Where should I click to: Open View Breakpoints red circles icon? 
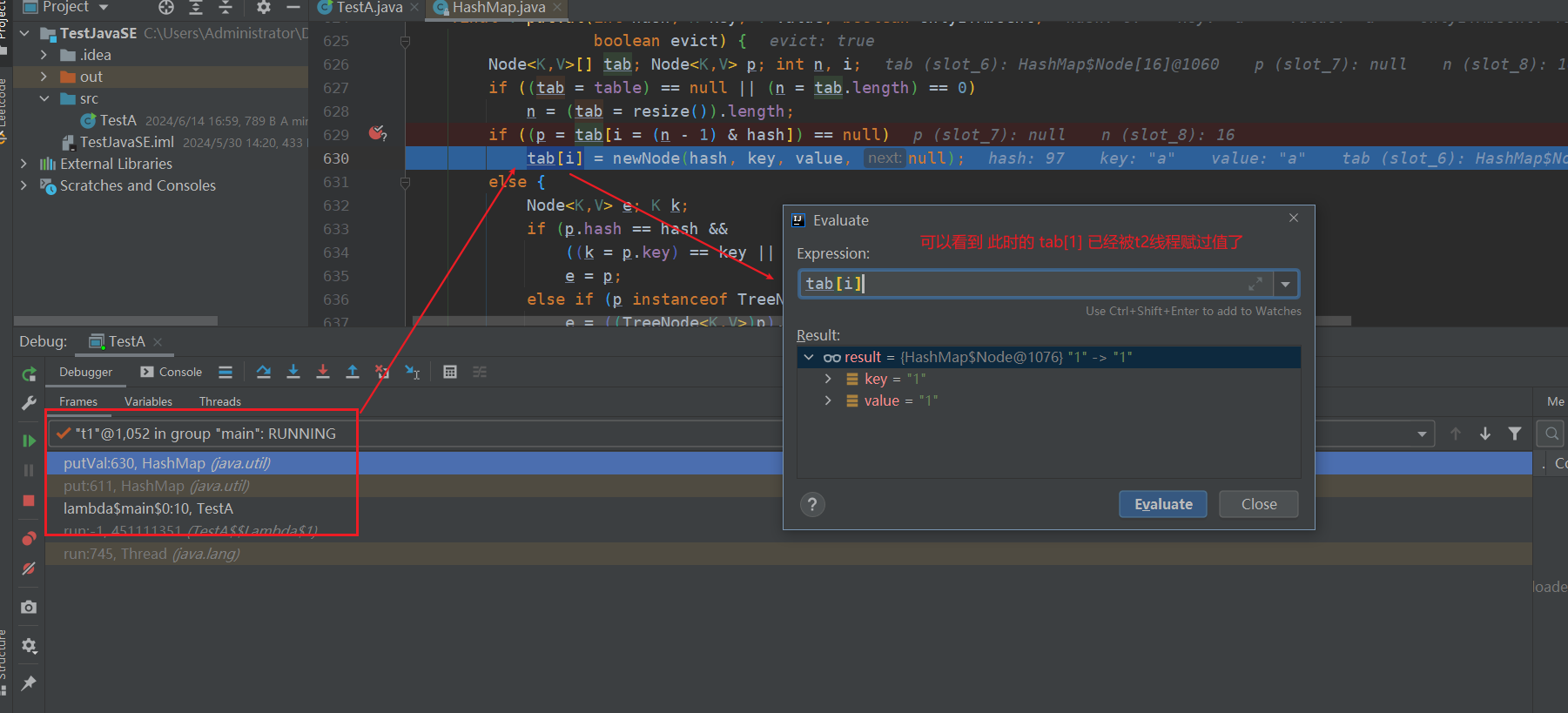pos(29,538)
